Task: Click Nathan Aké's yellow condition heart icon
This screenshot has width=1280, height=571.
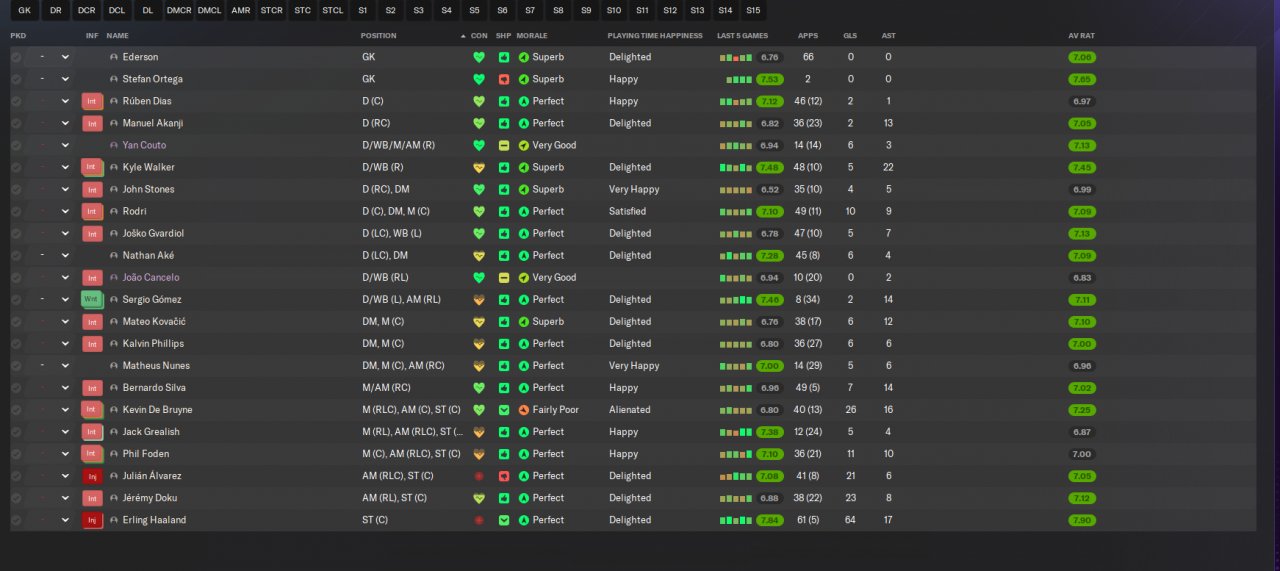Action: [x=479, y=255]
